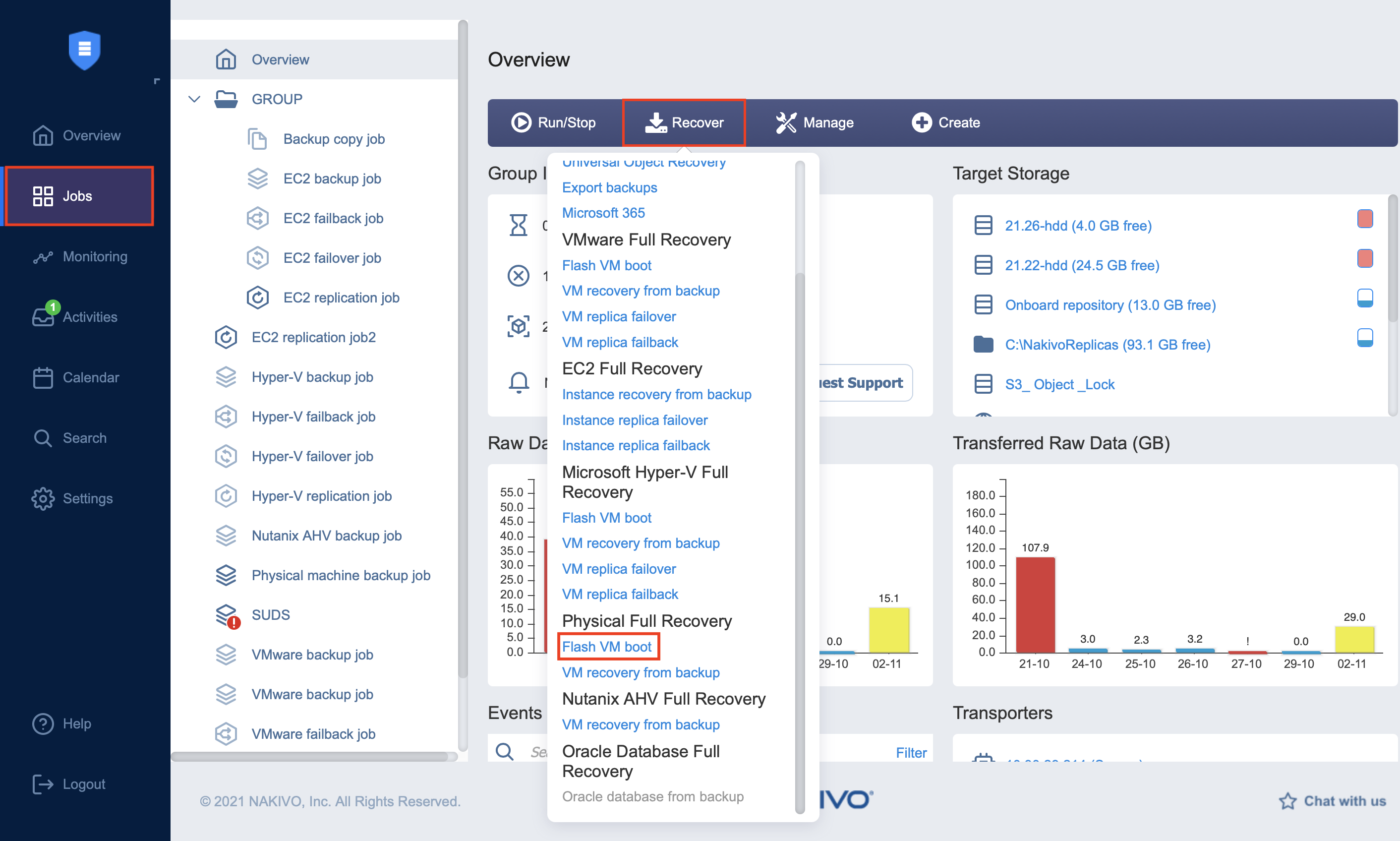Viewport: 1400px width, 841px height.
Task: Select Hyper-V failback job
Action: click(x=313, y=417)
